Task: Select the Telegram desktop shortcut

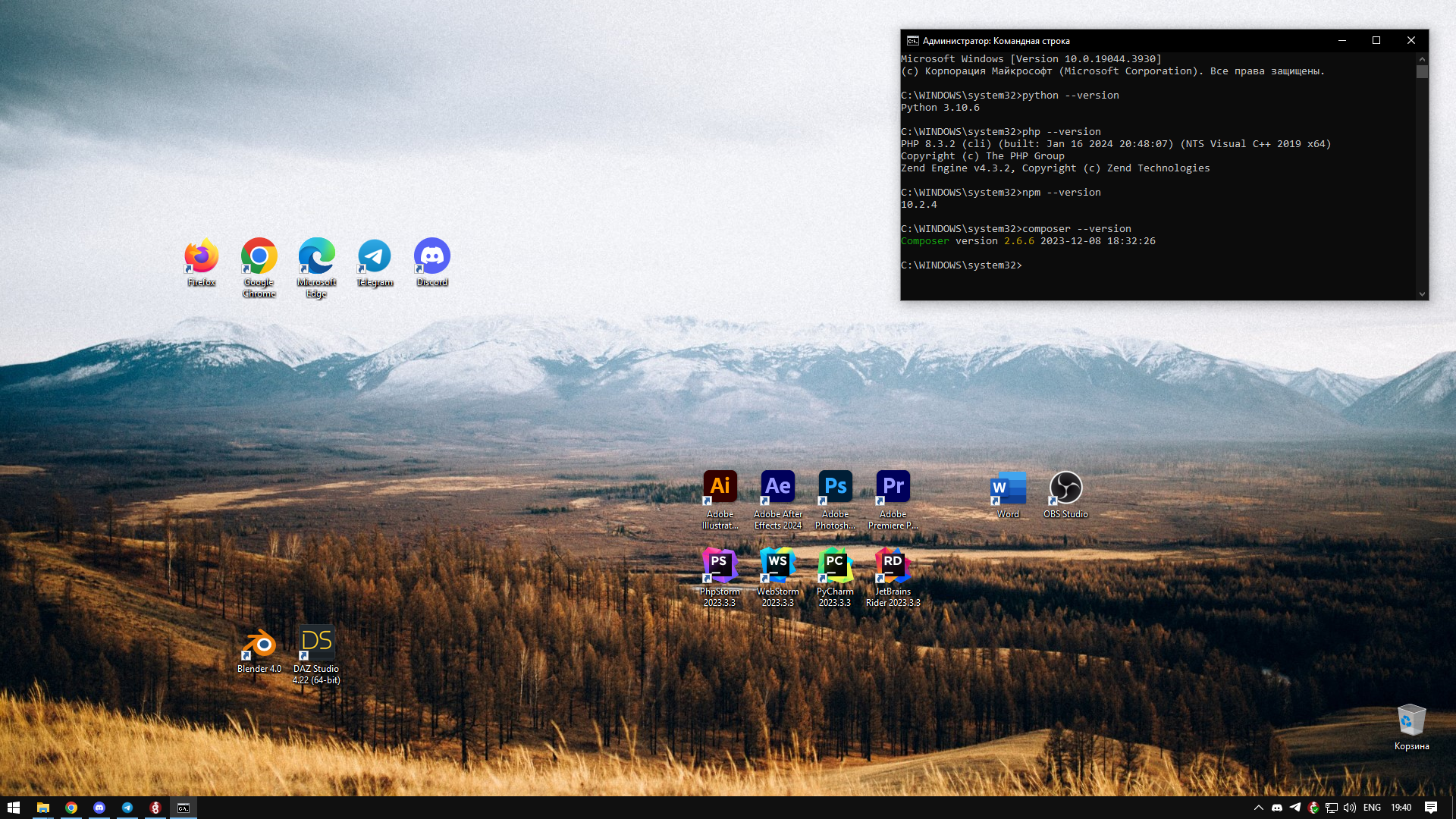Action: [375, 262]
